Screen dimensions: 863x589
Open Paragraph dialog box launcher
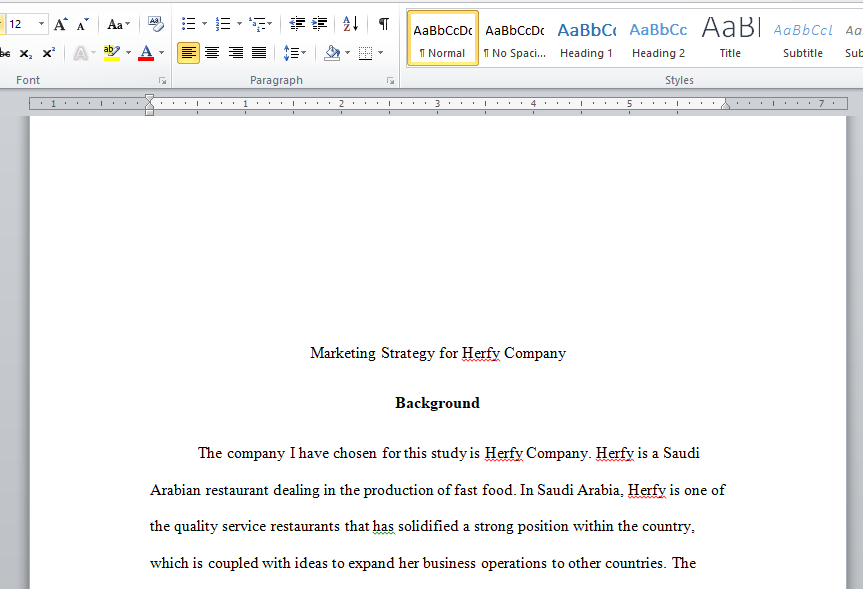390,81
